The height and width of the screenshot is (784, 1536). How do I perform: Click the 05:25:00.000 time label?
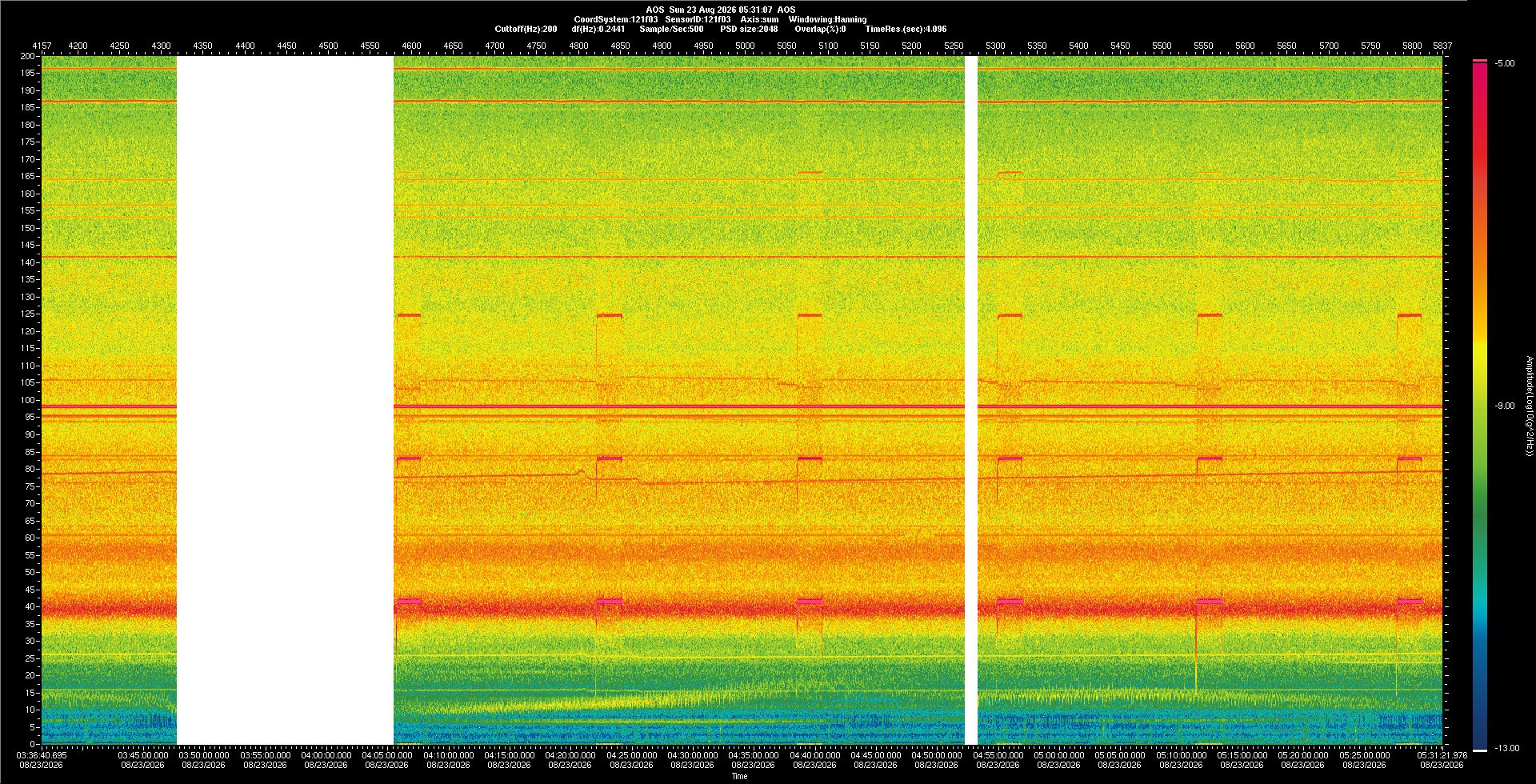click(x=1365, y=755)
